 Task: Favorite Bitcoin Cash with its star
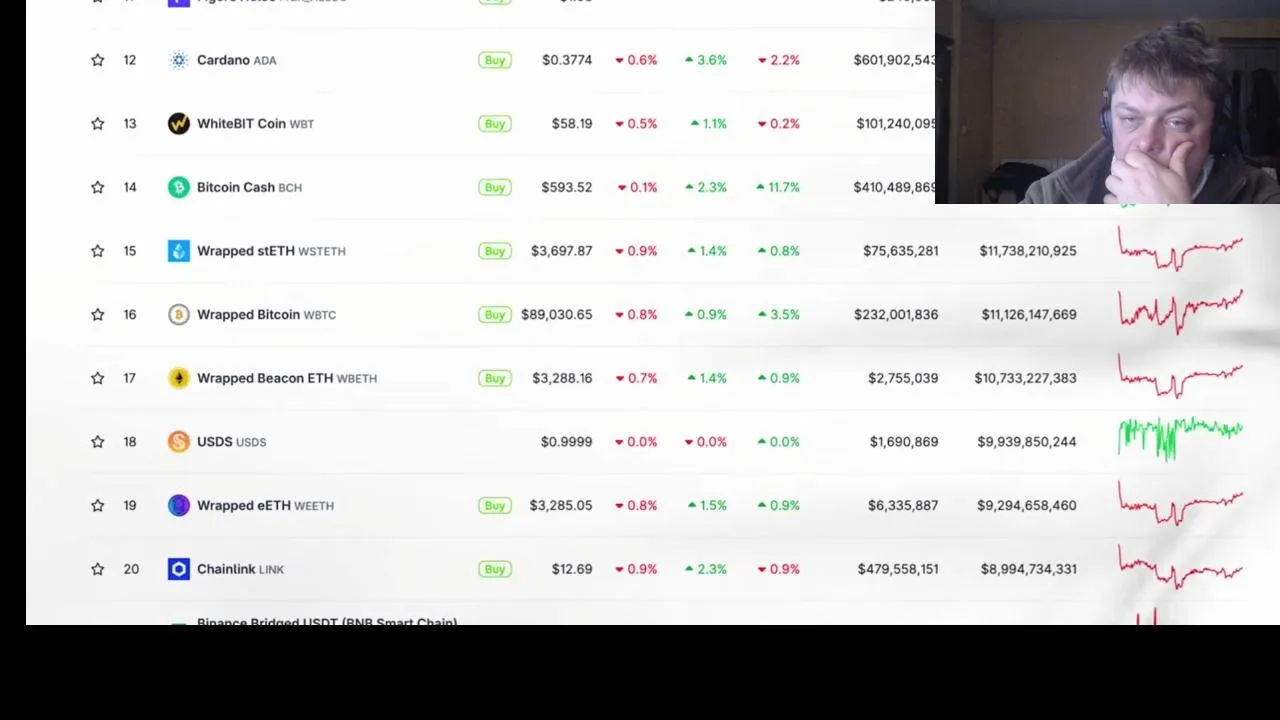tap(97, 187)
